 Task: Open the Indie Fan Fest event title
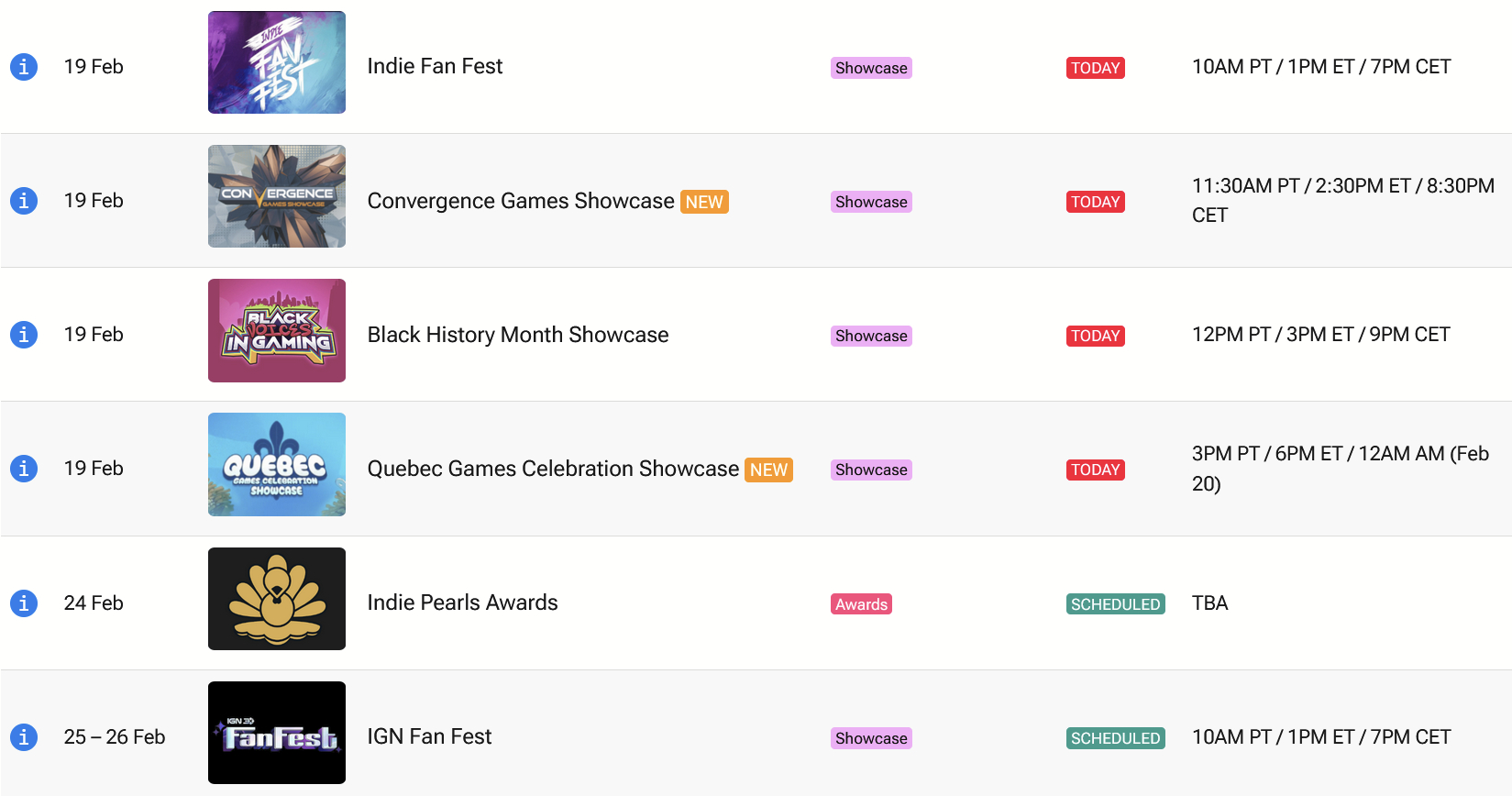click(435, 66)
